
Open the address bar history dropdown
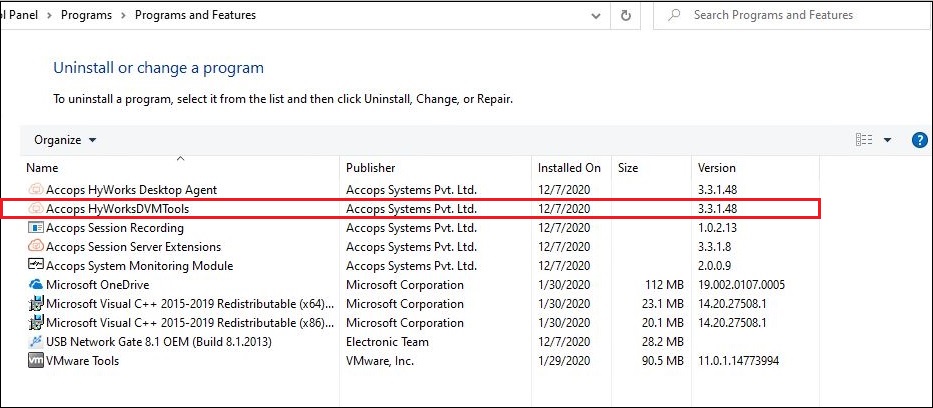click(597, 15)
